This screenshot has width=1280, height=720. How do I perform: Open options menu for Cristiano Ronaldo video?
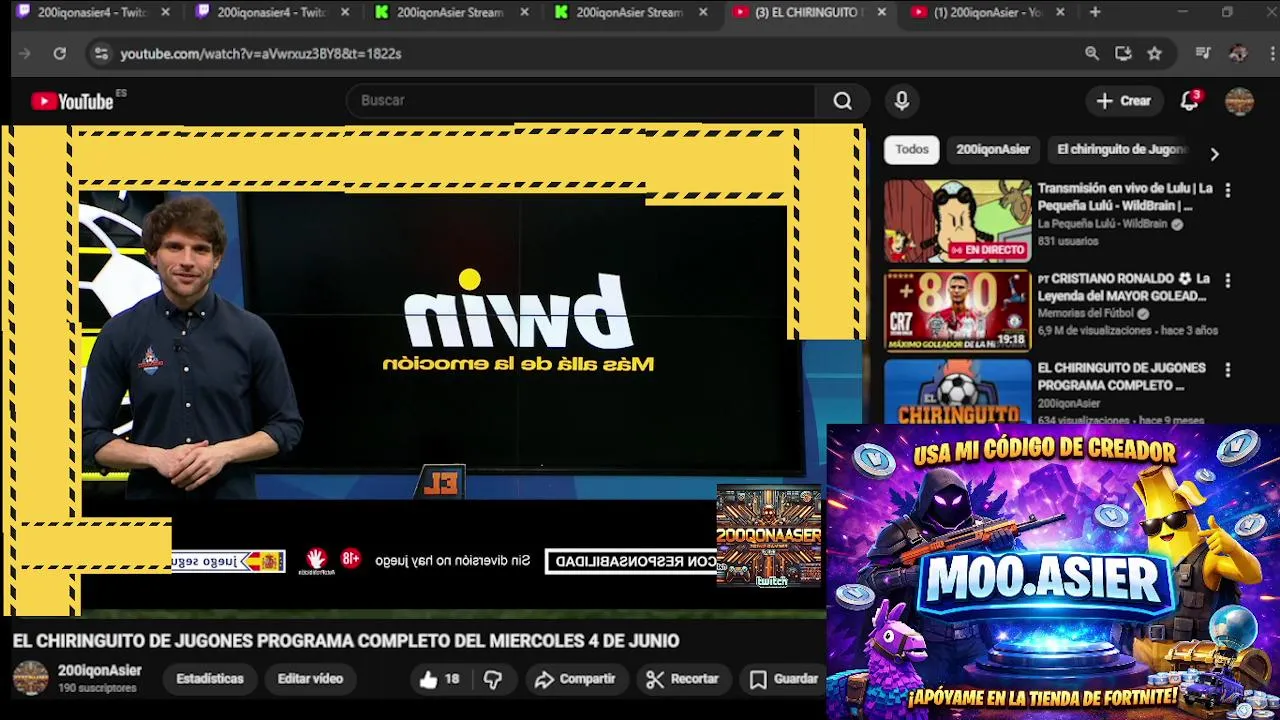(1228, 280)
